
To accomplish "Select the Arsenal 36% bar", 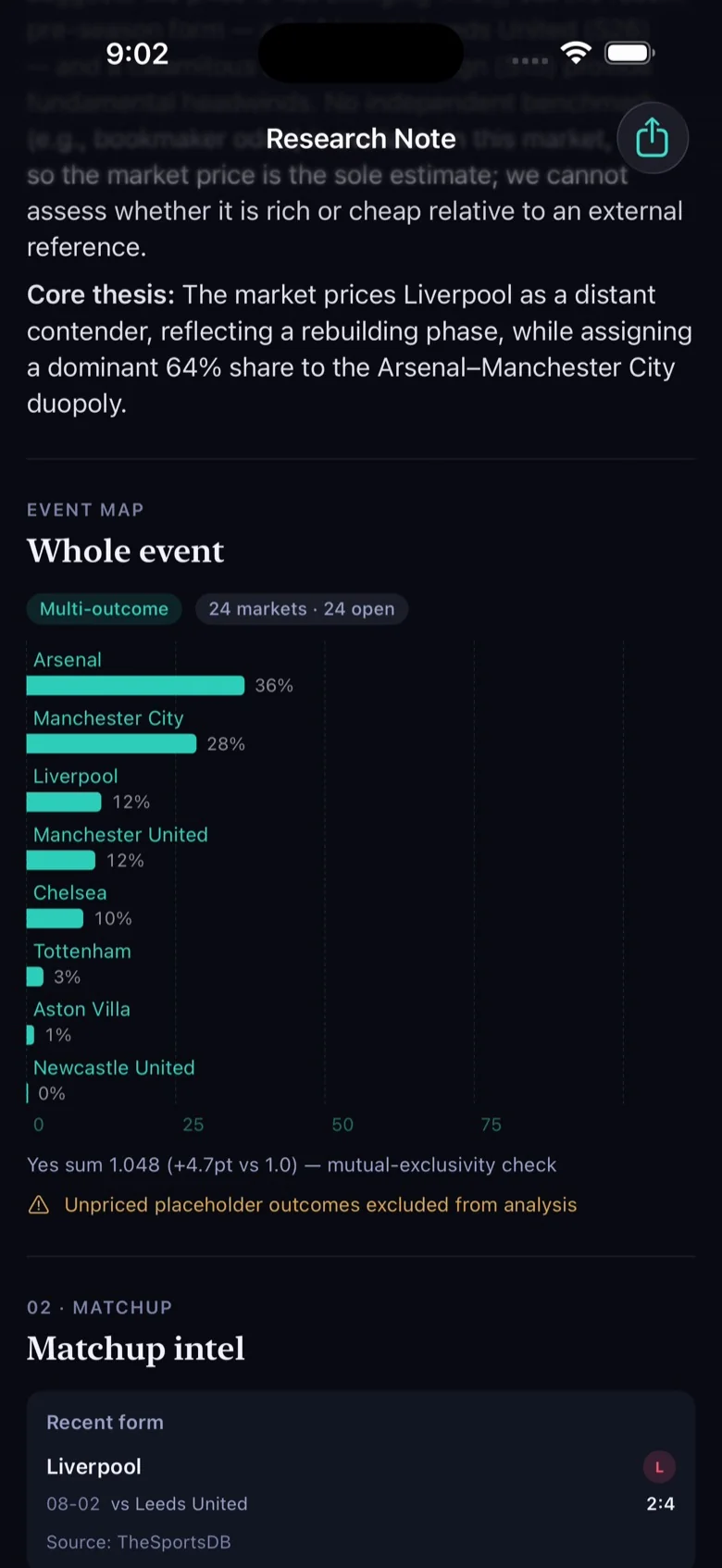I will [x=135, y=685].
